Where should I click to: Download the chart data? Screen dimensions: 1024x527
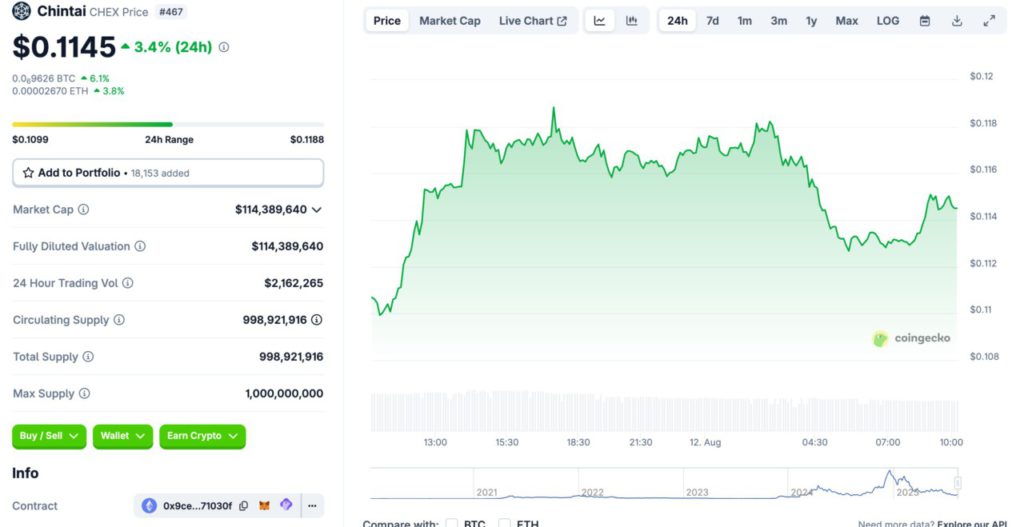click(957, 21)
